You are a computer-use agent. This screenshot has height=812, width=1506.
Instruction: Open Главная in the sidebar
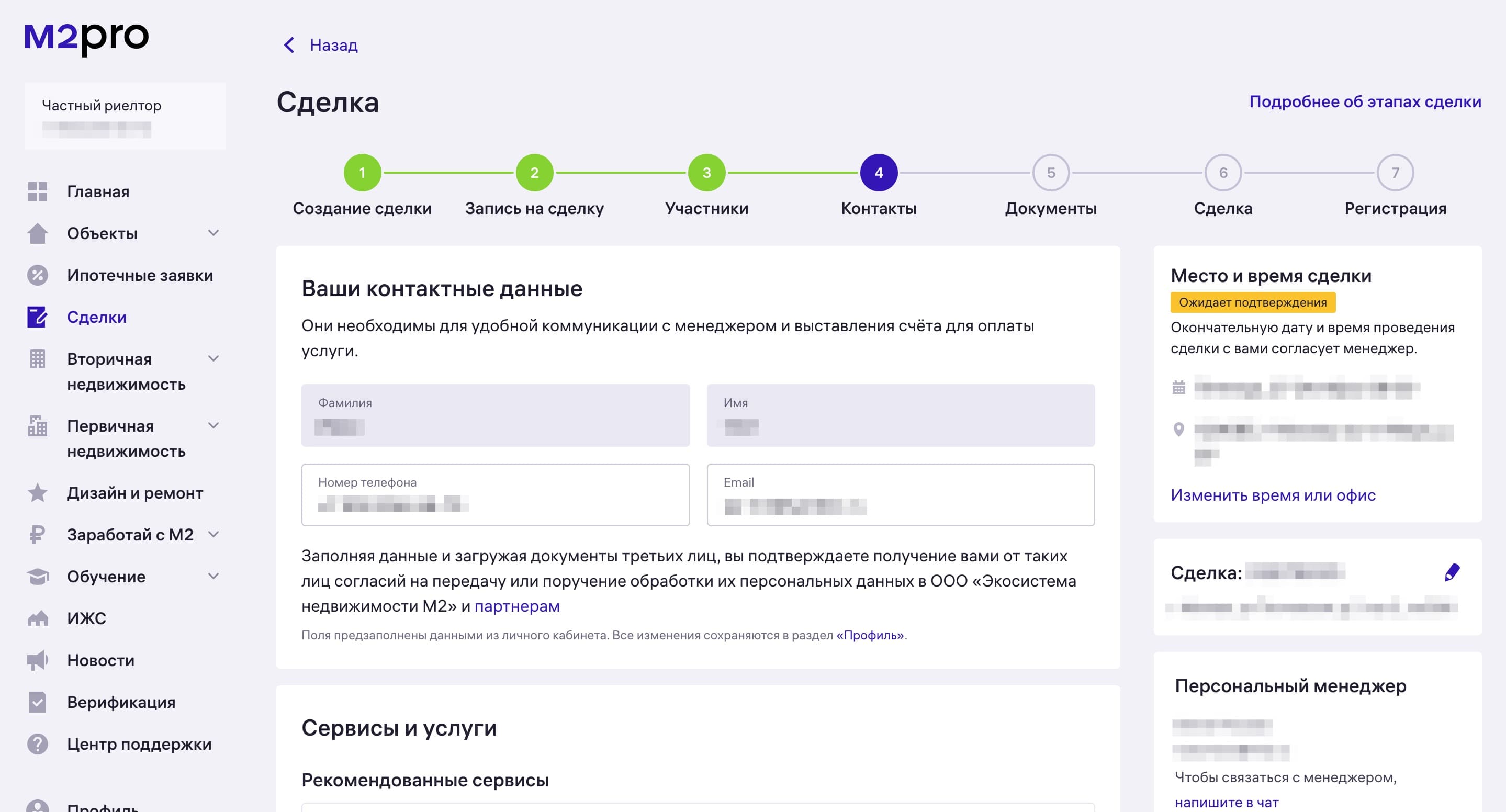tap(98, 191)
